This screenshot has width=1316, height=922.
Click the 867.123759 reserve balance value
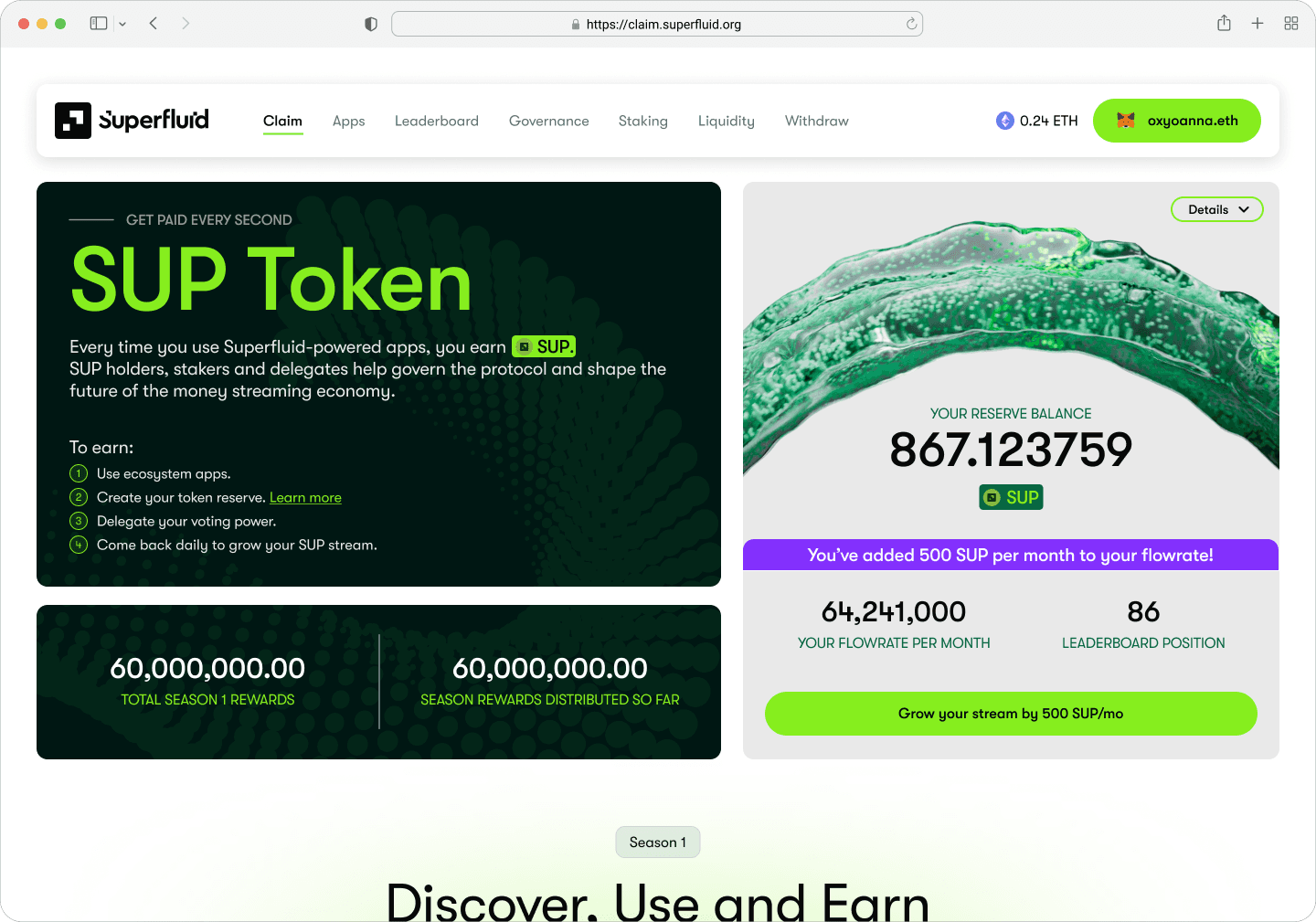[x=1011, y=450]
